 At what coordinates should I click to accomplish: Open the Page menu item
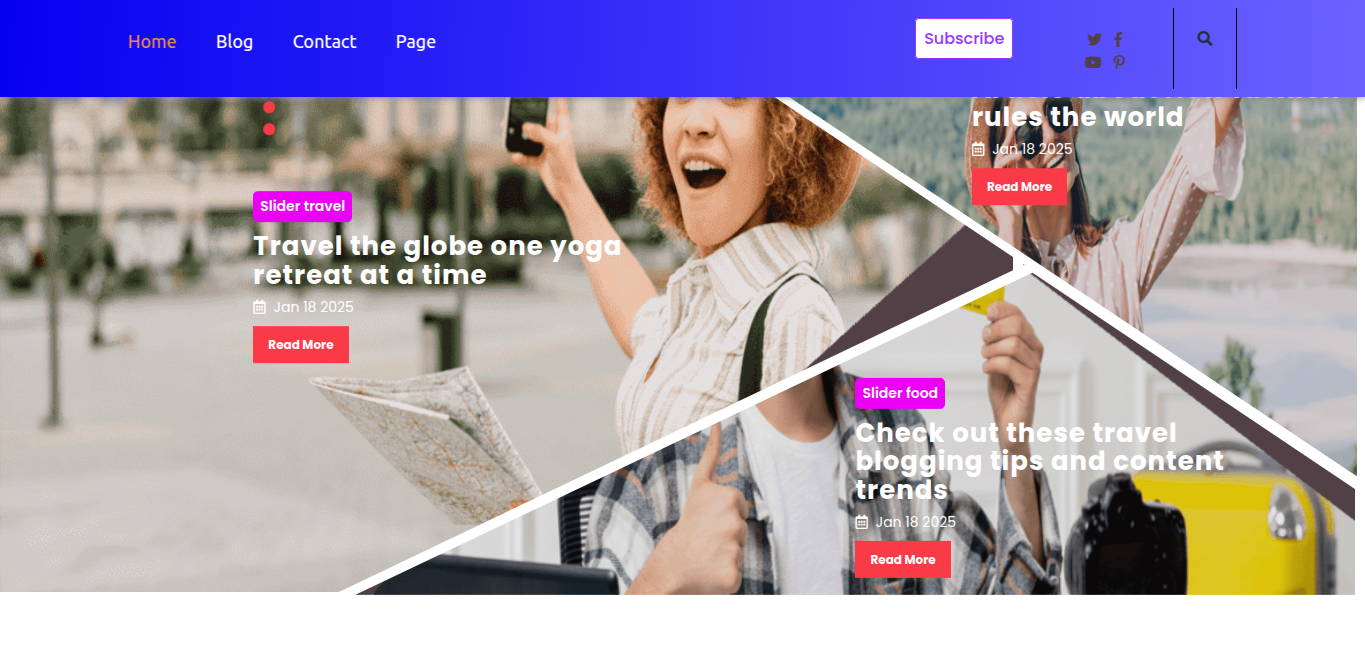pos(415,41)
